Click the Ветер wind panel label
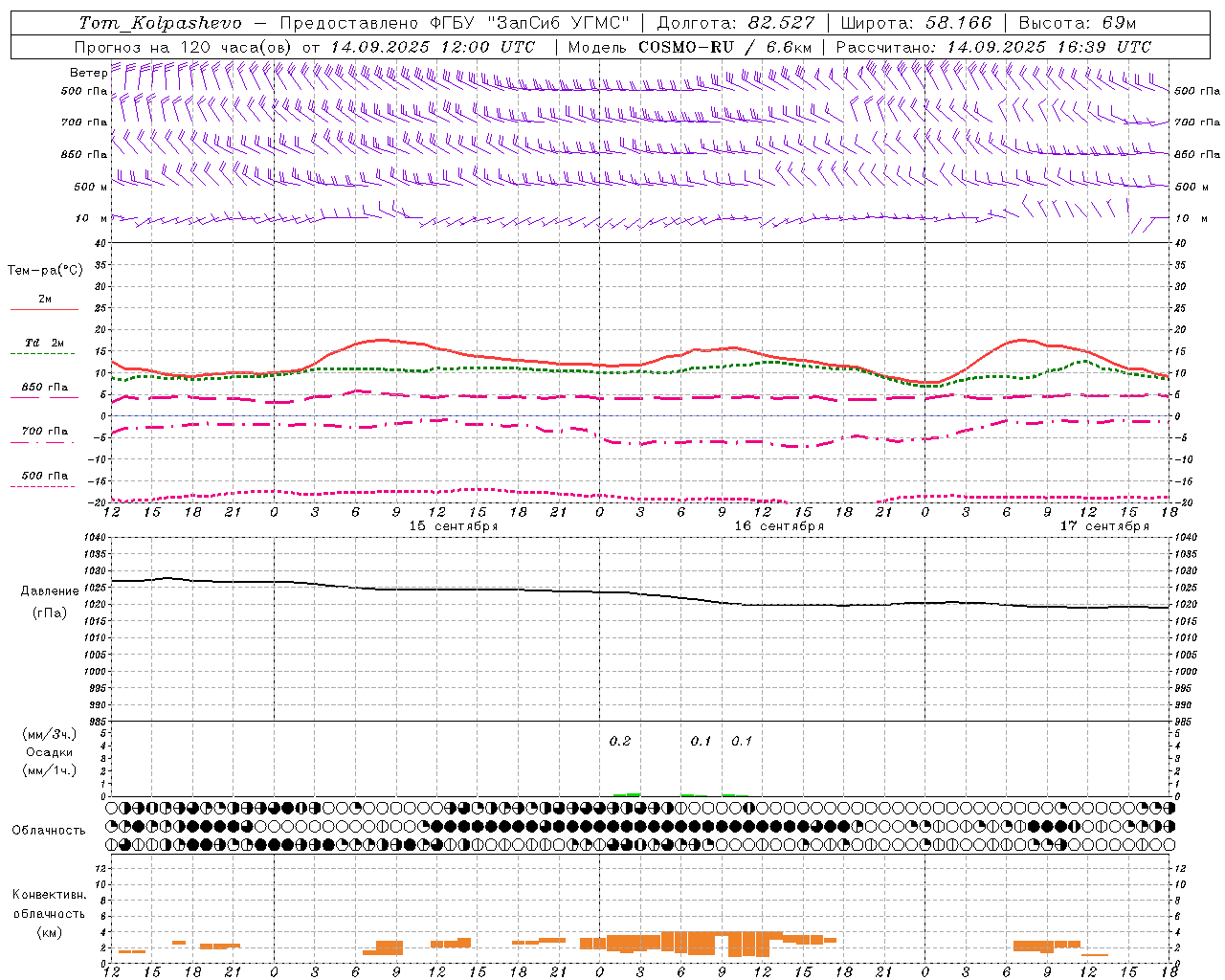 coord(89,73)
